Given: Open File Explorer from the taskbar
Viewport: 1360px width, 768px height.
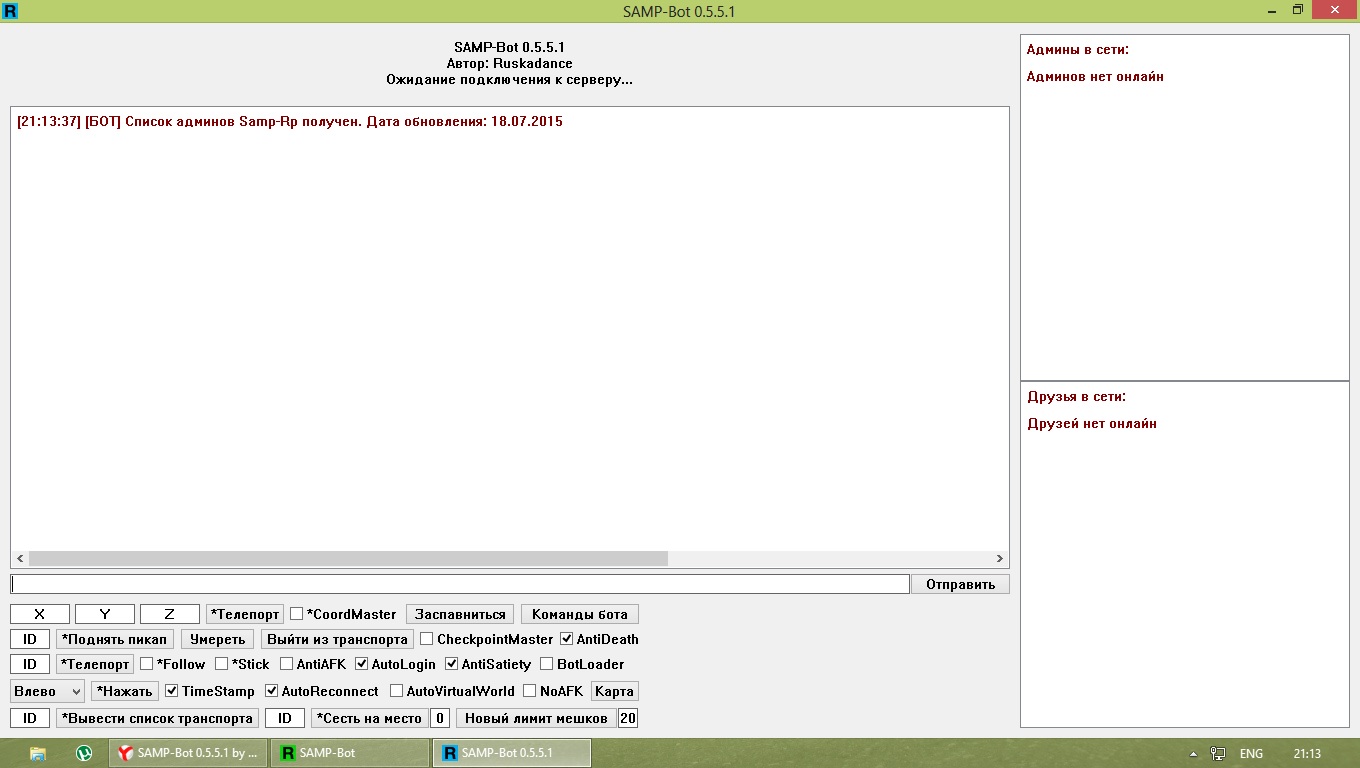Looking at the screenshot, I should click(38, 753).
